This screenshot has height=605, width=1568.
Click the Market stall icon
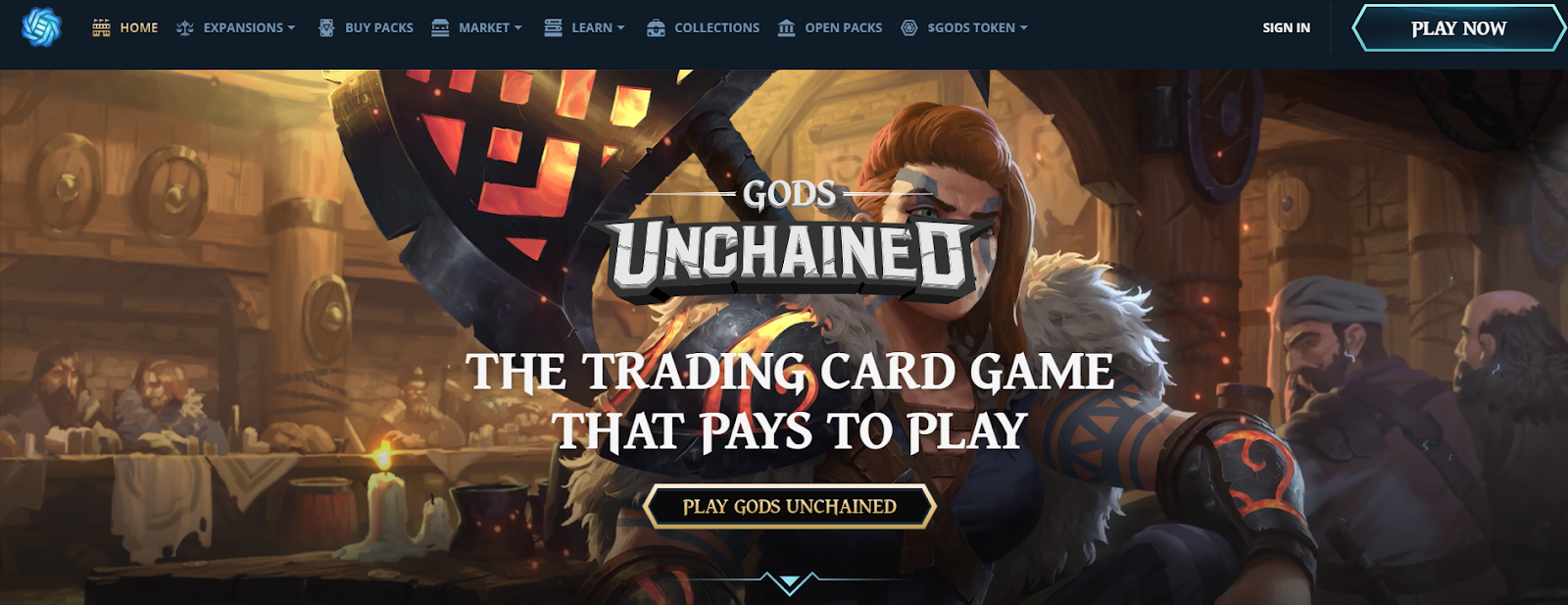tap(440, 27)
